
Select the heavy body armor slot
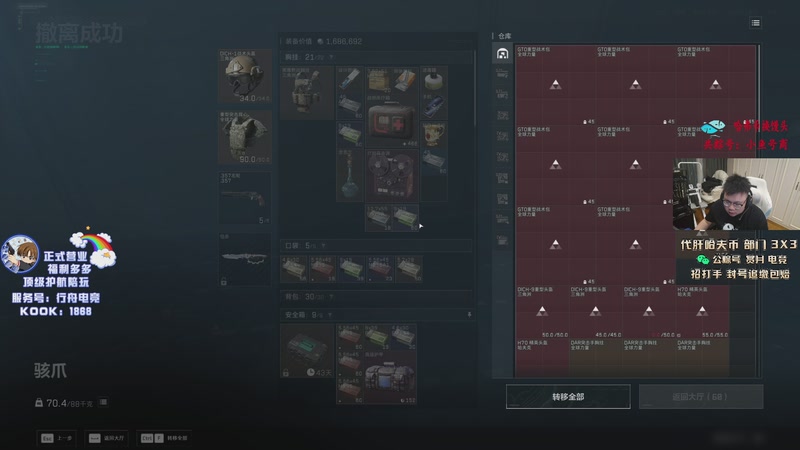(x=245, y=137)
